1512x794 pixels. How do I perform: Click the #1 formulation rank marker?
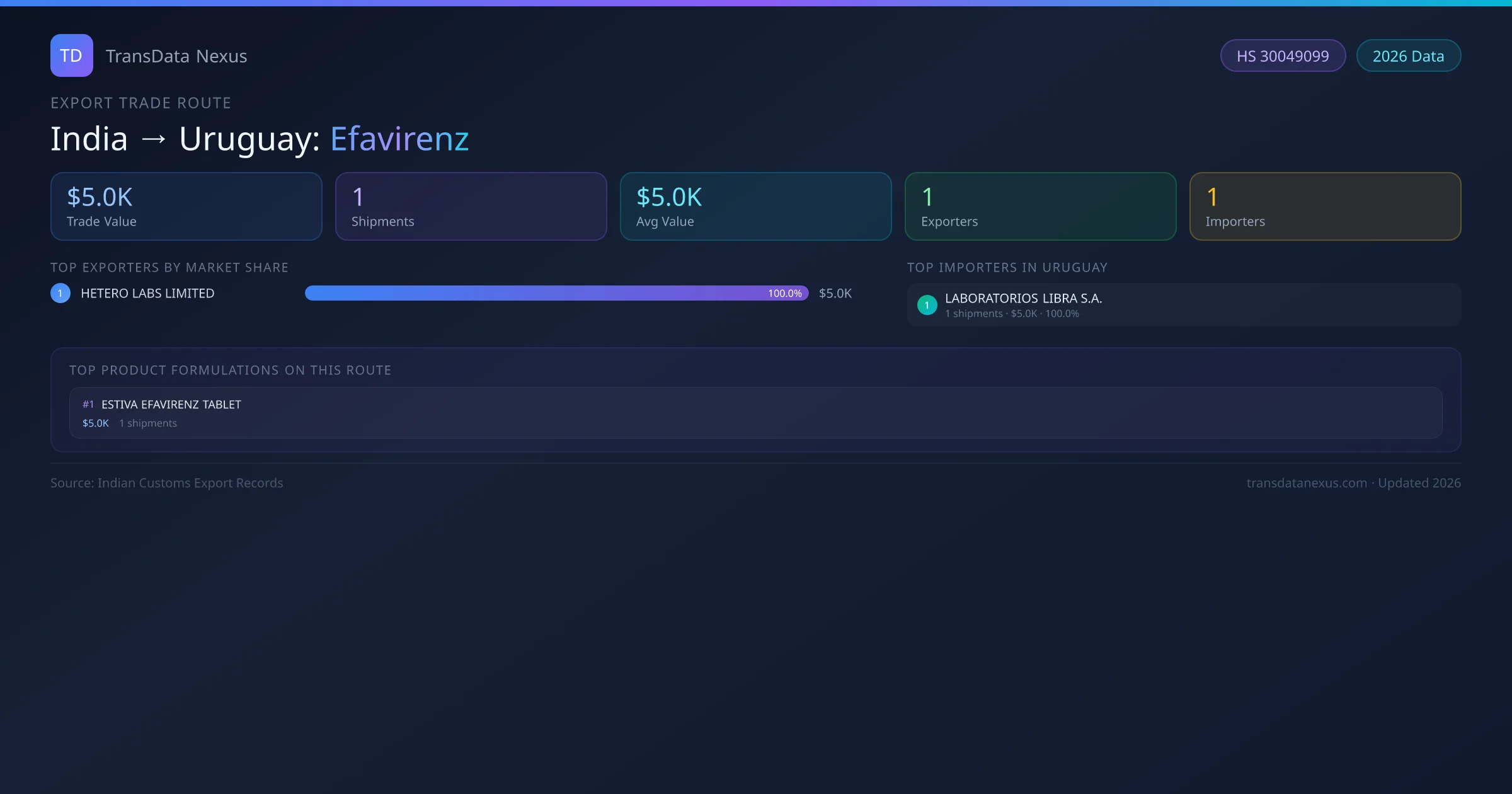tap(88, 405)
